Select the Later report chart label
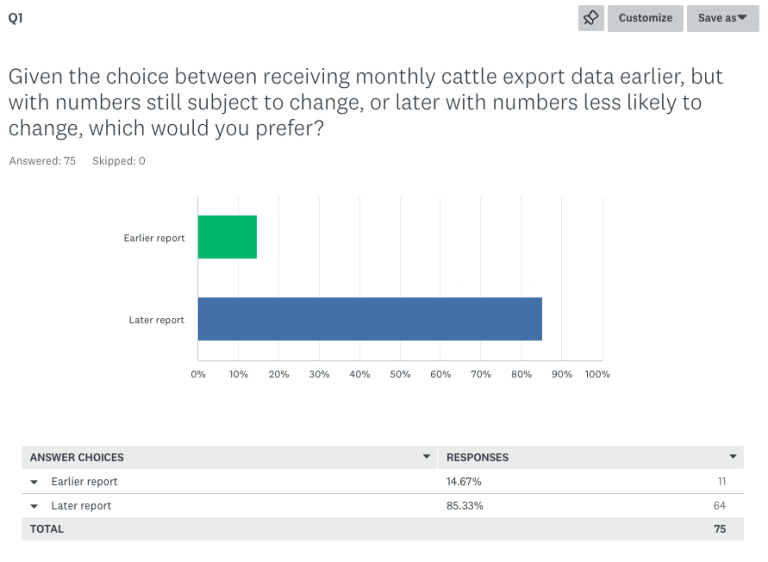This screenshot has width=768, height=562. pos(157,320)
